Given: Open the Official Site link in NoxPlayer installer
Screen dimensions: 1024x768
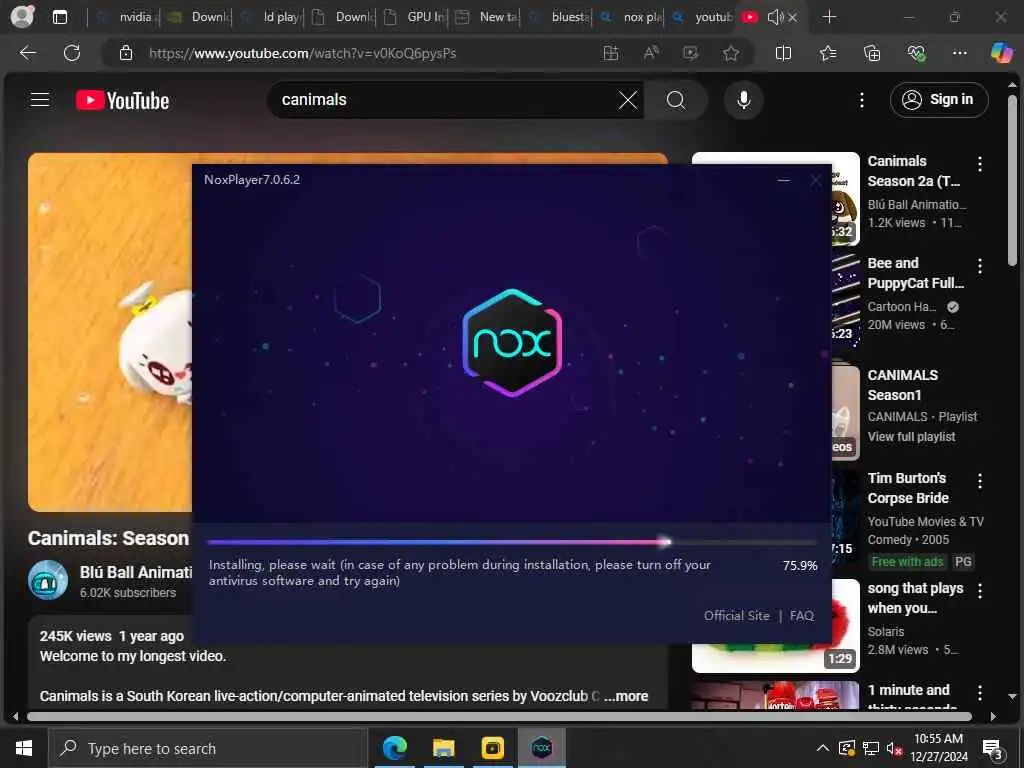Looking at the screenshot, I should (x=737, y=615).
